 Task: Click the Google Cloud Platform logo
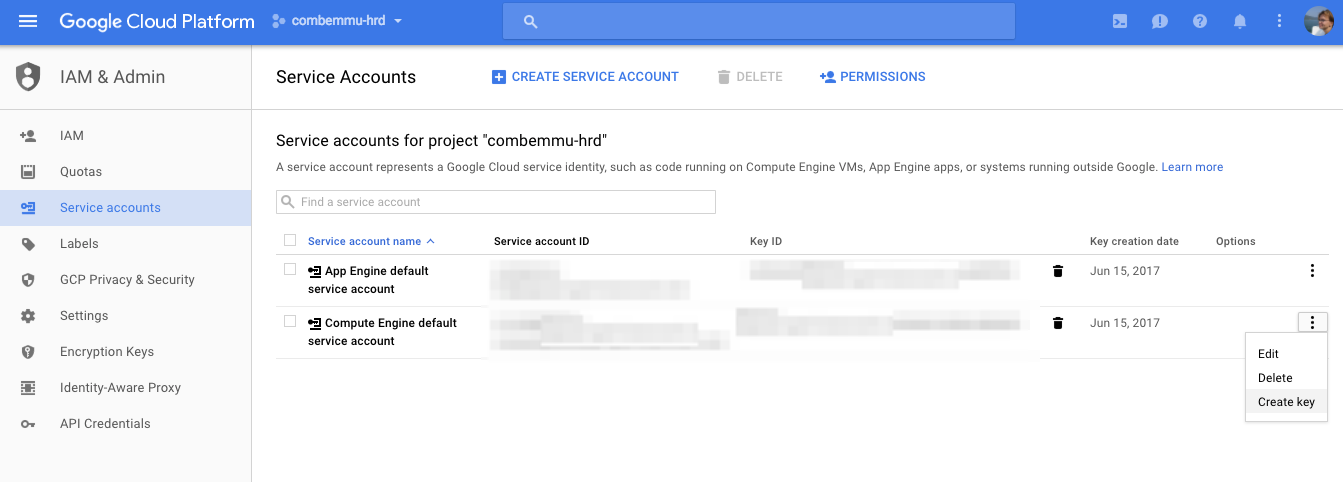click(x=157, y=21)
